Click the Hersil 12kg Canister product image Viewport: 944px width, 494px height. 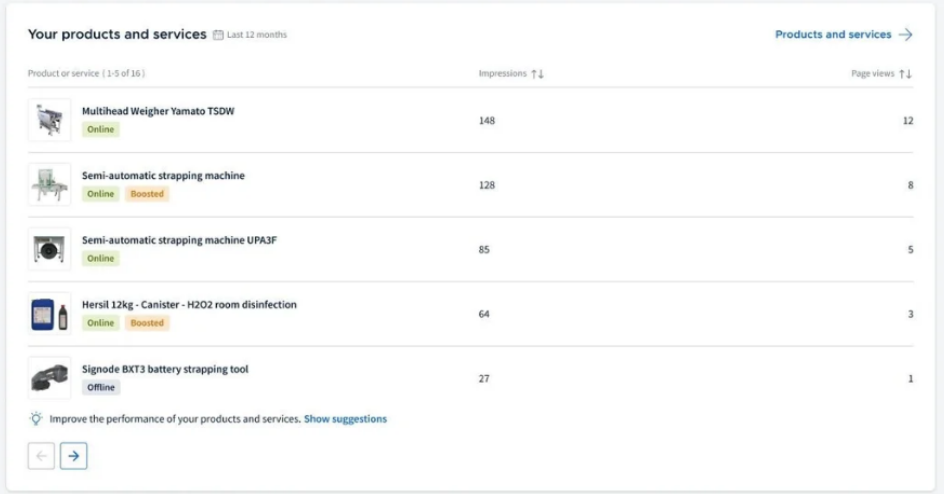point(49,313)
